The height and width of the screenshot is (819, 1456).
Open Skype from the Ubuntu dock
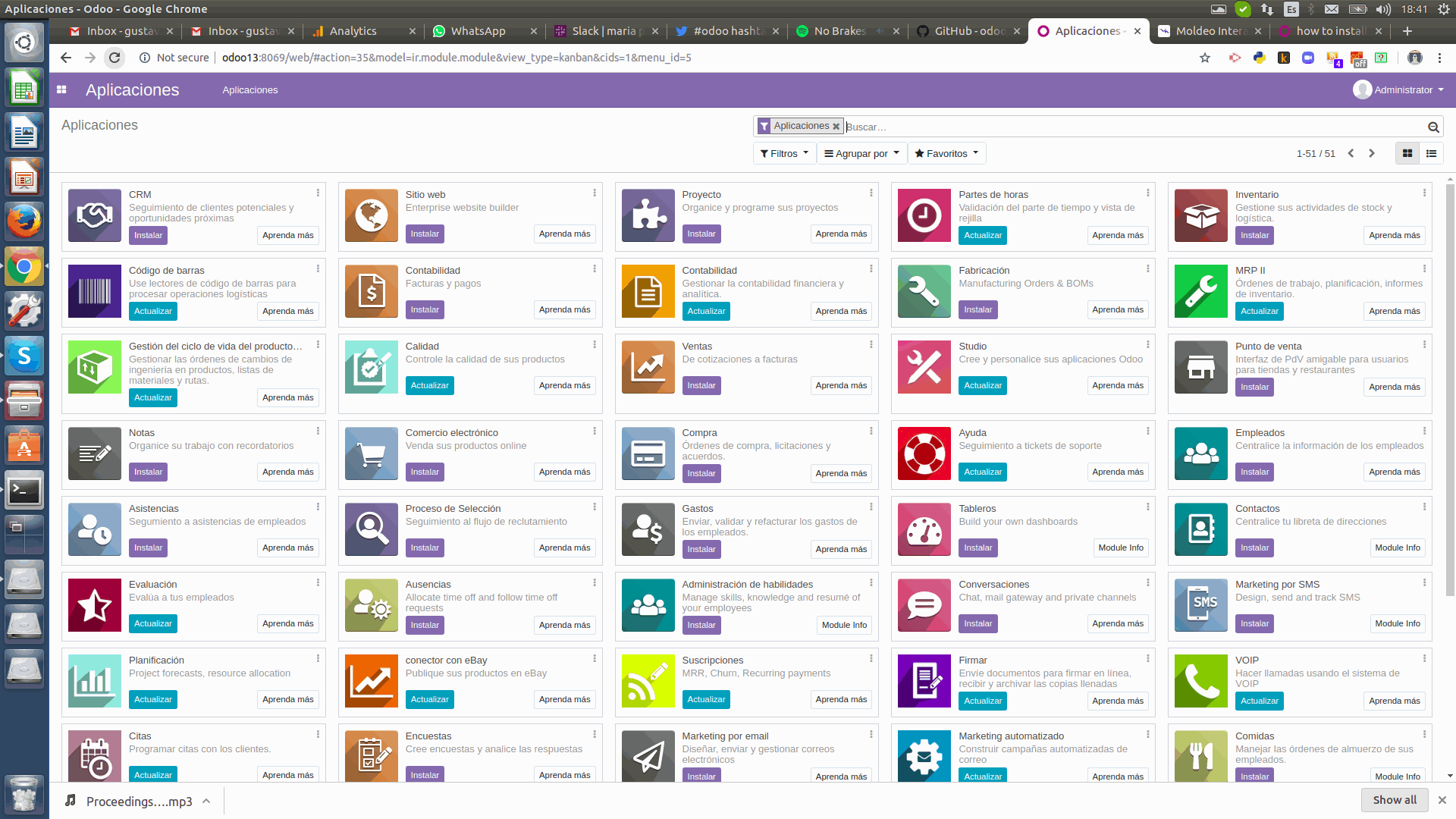(24, 356)
